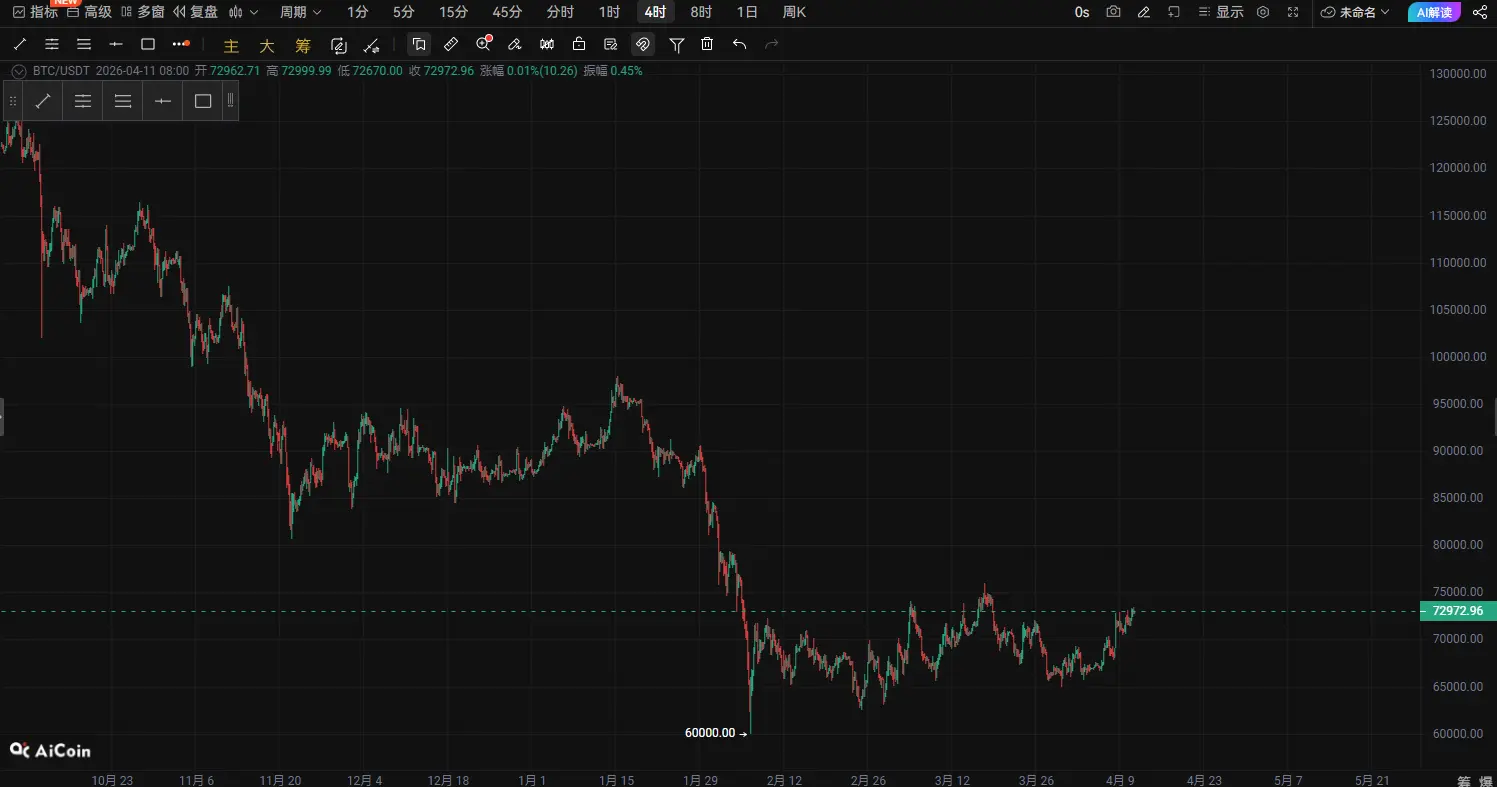Expand 未命名 layout dropdown
Viewport: 1497px width, 787px height.
[1355, 12]
